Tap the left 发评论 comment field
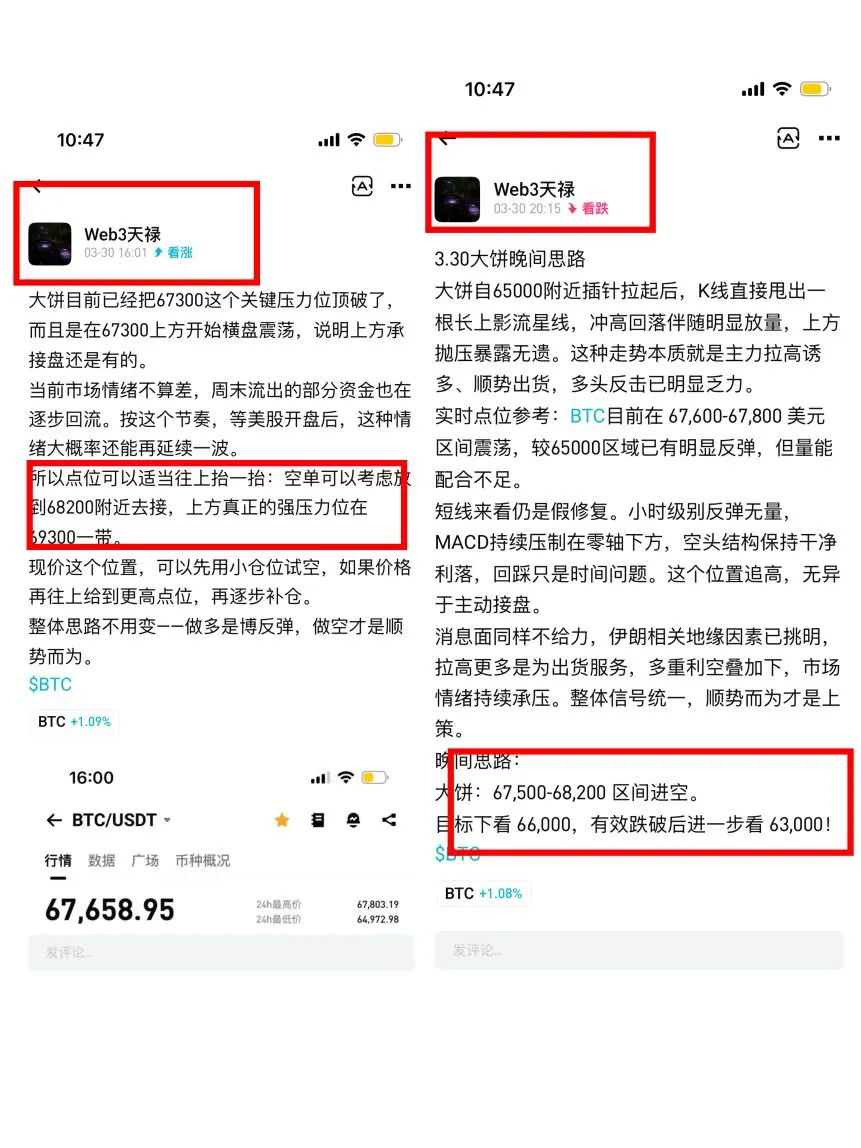Image resolution: width=861 pixels, height=1148 pixels. (x=221, y=952)
